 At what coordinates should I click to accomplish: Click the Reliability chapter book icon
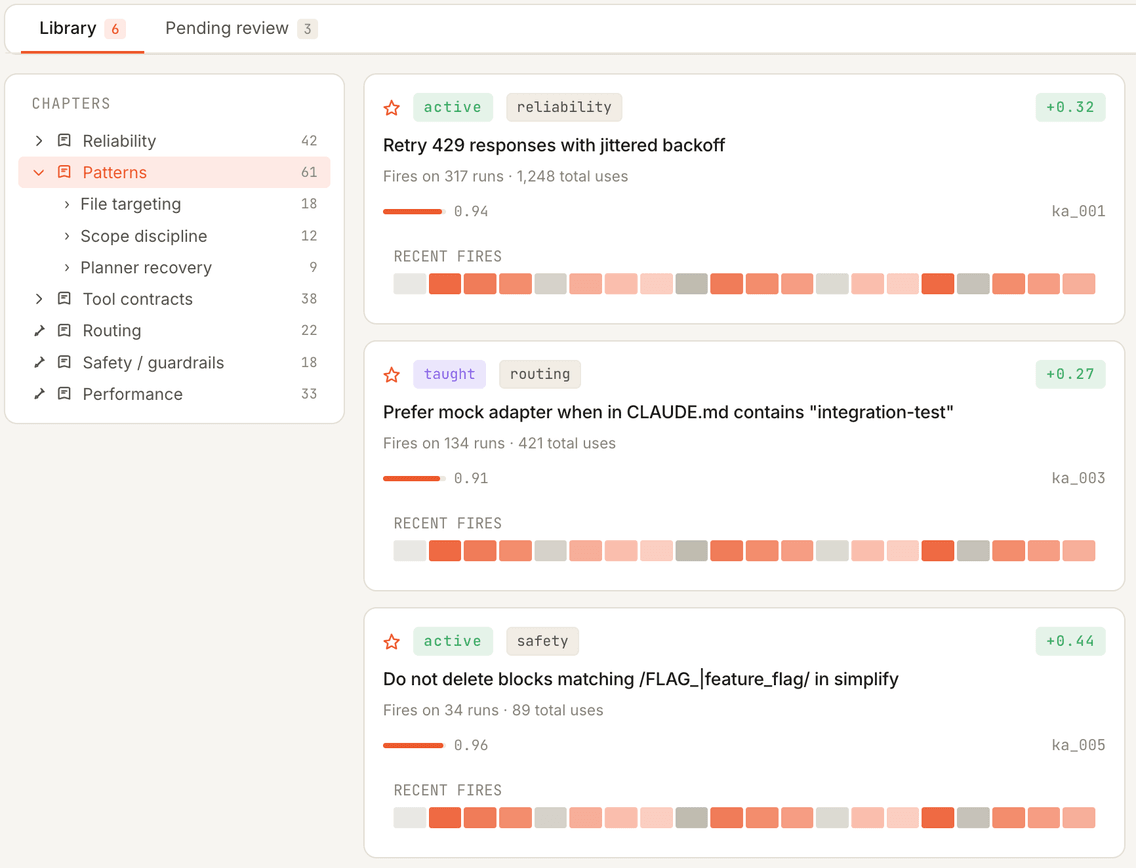tap(64, 141)
